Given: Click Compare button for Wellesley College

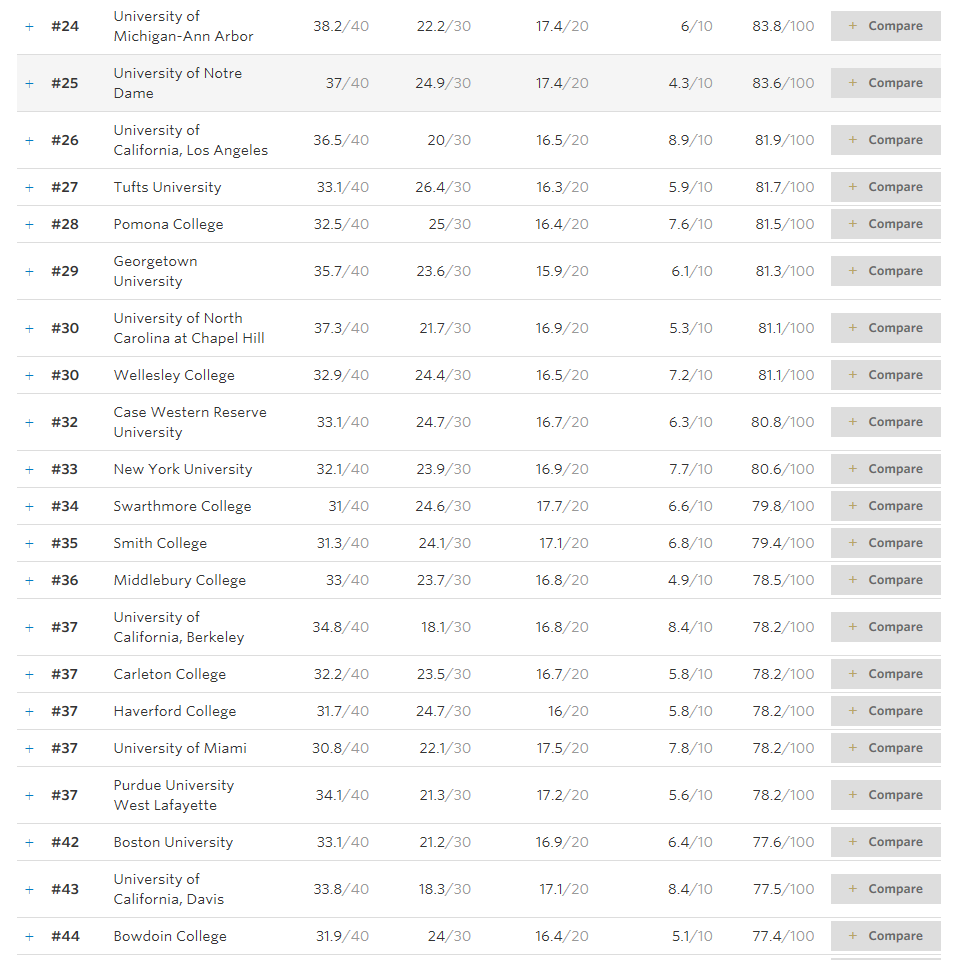Looking at the screenshot, I should coord(885,375).
